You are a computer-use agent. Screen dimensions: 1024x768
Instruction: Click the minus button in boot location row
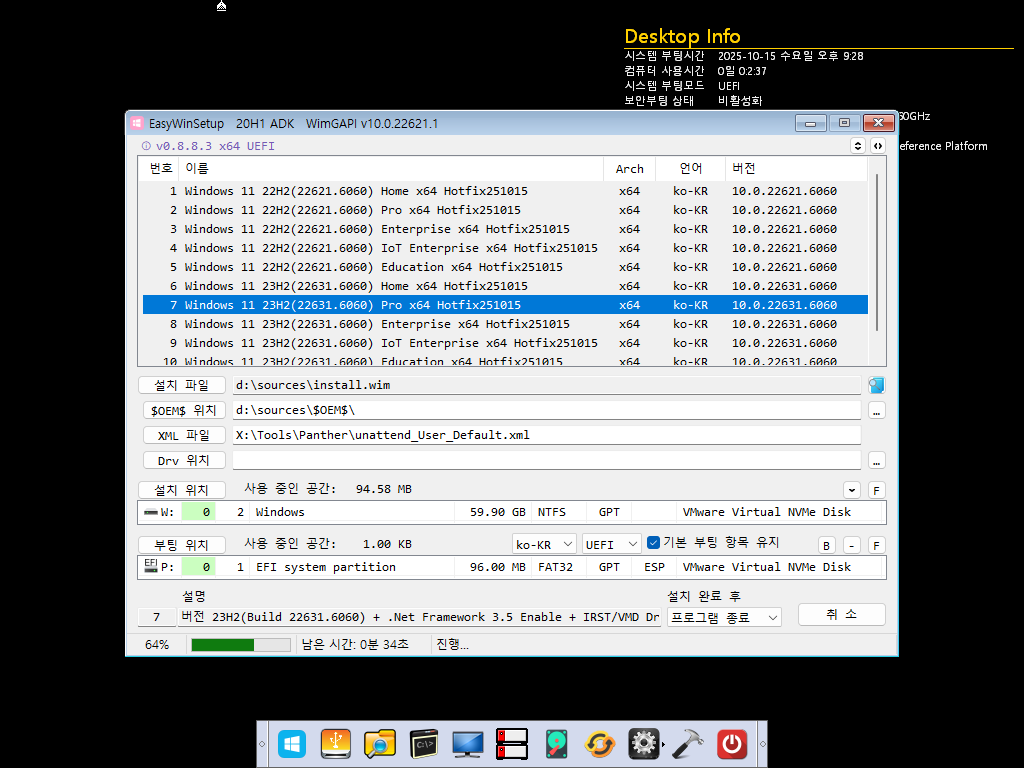click(852, 545)
